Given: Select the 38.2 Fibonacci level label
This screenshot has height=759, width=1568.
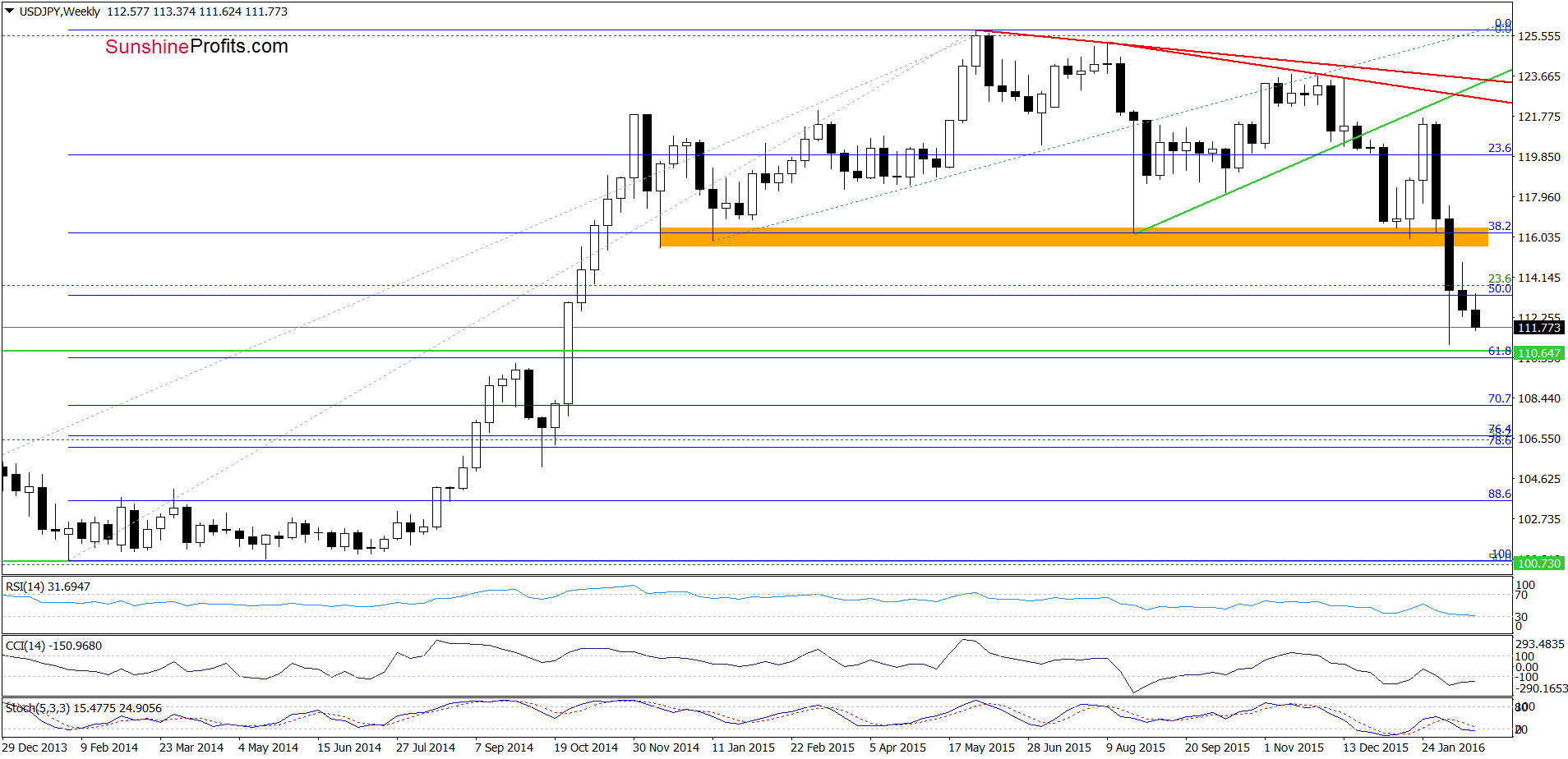Looking at the screenshot, I should tap(1500, 226).
